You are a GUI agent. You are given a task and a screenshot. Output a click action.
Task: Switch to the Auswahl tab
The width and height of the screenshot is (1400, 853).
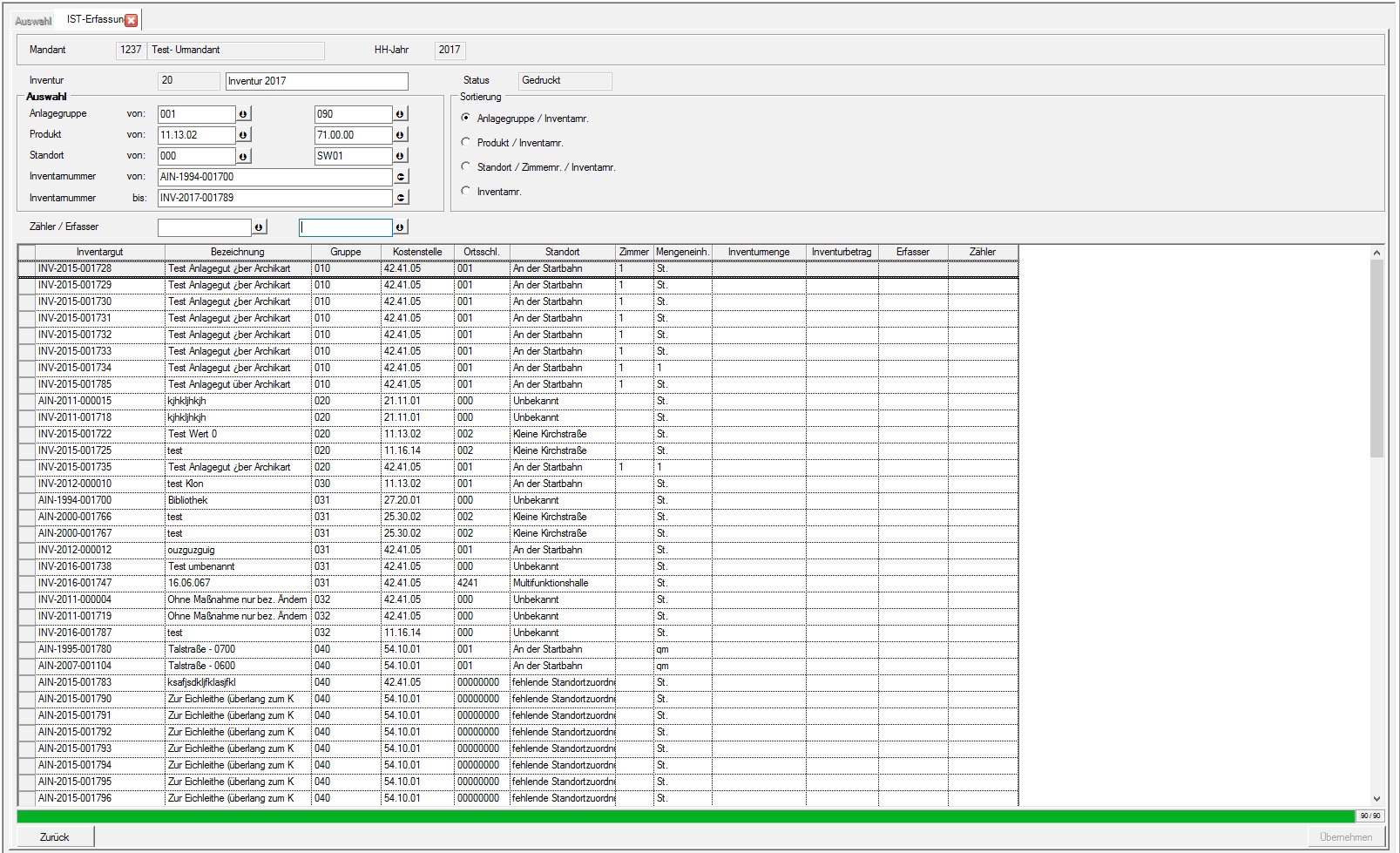click(x=33, y=21)
